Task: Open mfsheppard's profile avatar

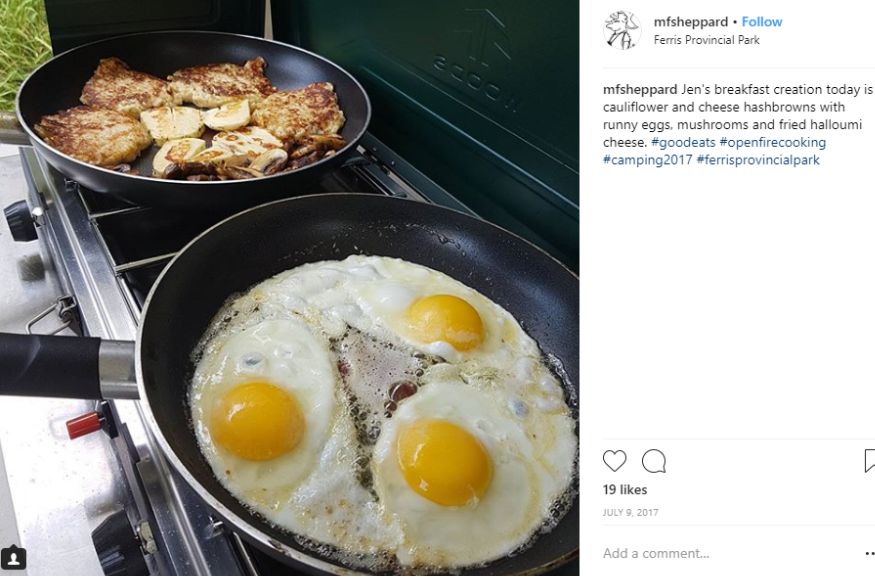Action: (x=622, y=30)
